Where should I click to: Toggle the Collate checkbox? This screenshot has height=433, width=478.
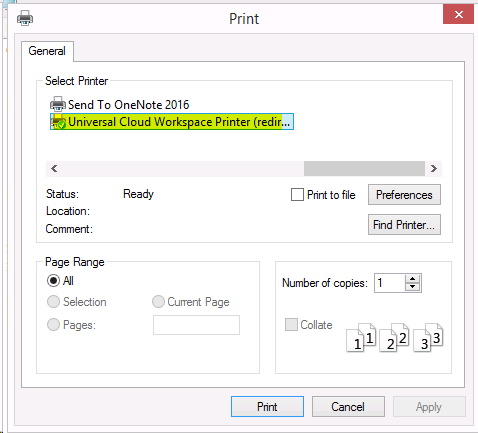coord(291,324)
